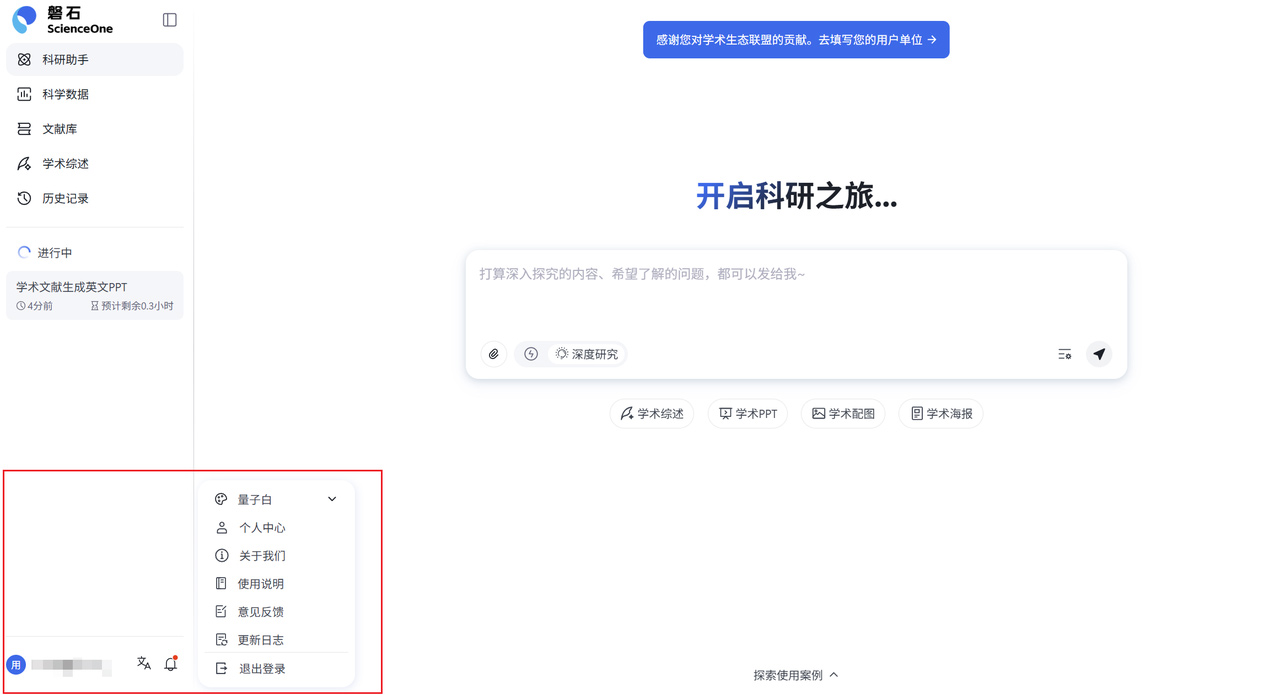
Task: Expand the 量子白 model dropdown
Action: (331, 498)
